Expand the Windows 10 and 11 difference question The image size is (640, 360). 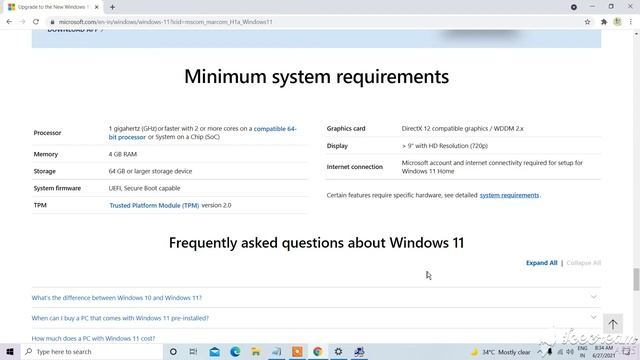point(117,298)
